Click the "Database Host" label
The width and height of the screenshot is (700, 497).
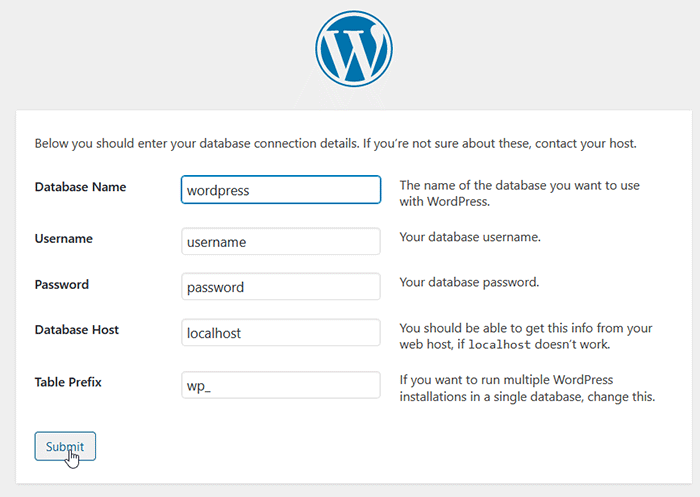point(77,330)
